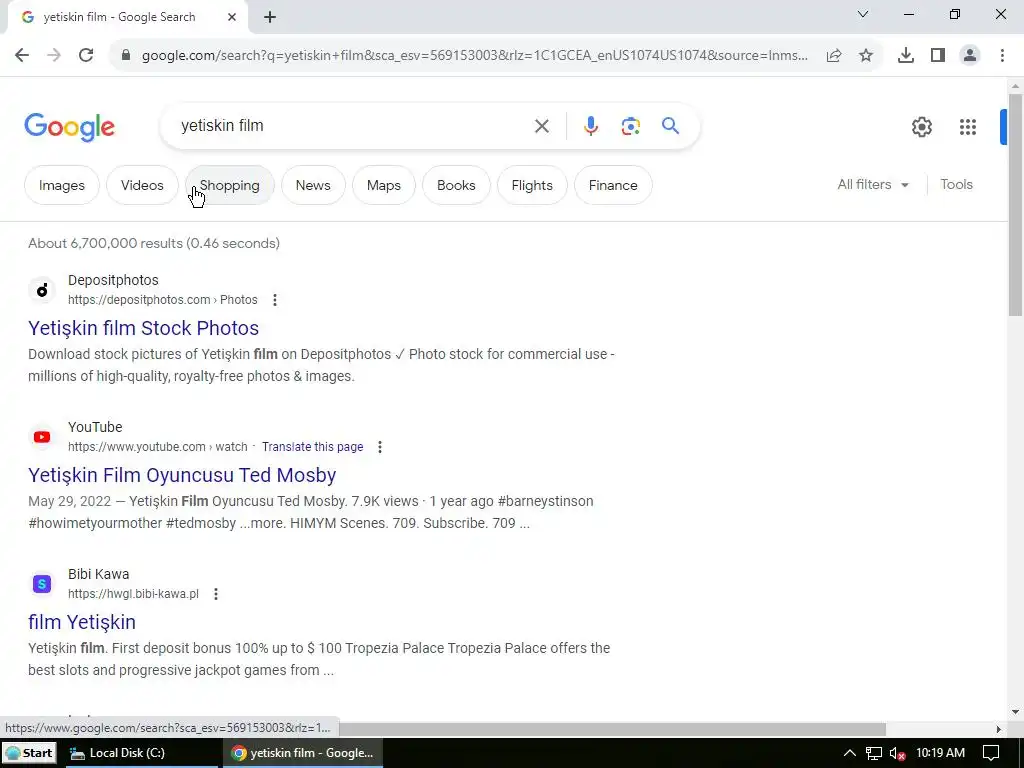The width and height of the screenshot is (1024, 768).
Task: Click the hwgl.bibi-kawa.pl URL
Action: (x=133, y=594)
